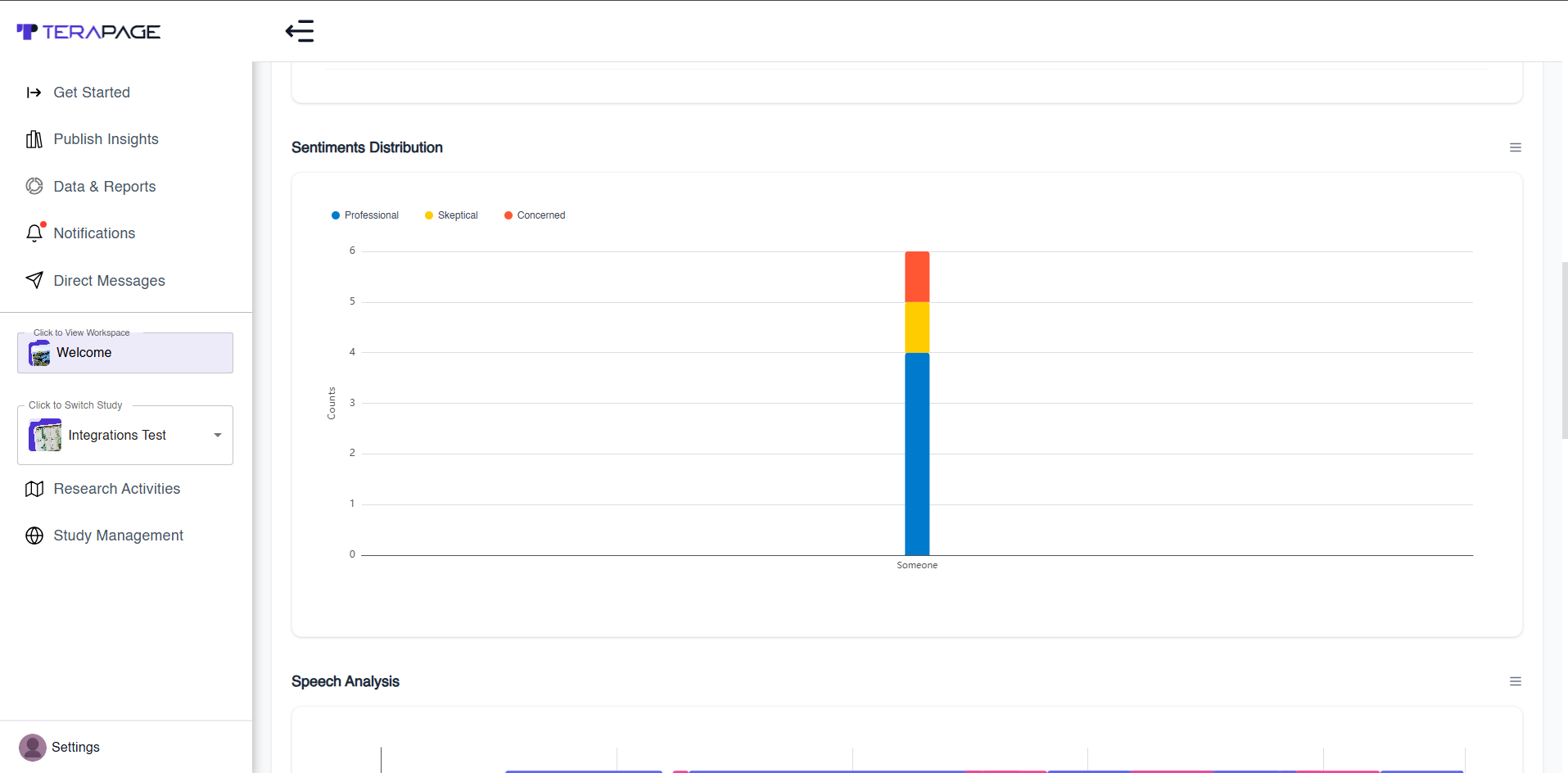Click the Sentiments Distribution heading
This screenshot has height=773, width=1568.
[367, 147]
